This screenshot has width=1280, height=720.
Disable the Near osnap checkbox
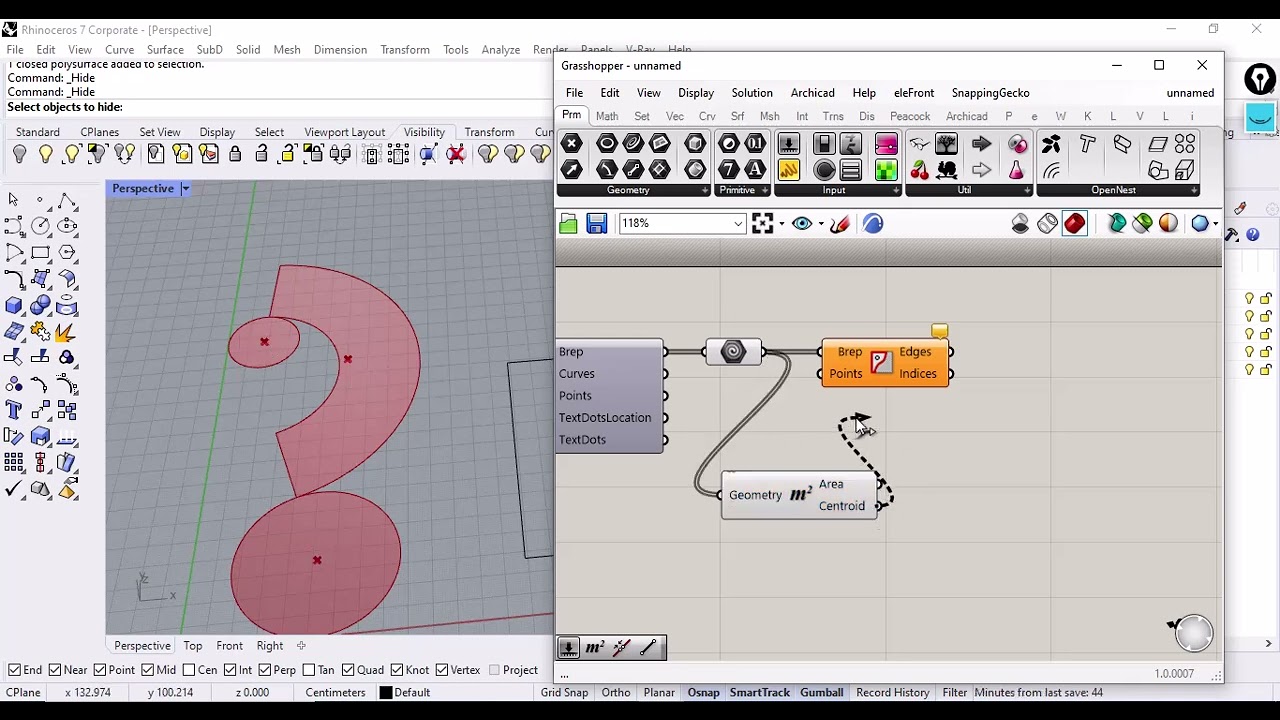coord(54,670)
